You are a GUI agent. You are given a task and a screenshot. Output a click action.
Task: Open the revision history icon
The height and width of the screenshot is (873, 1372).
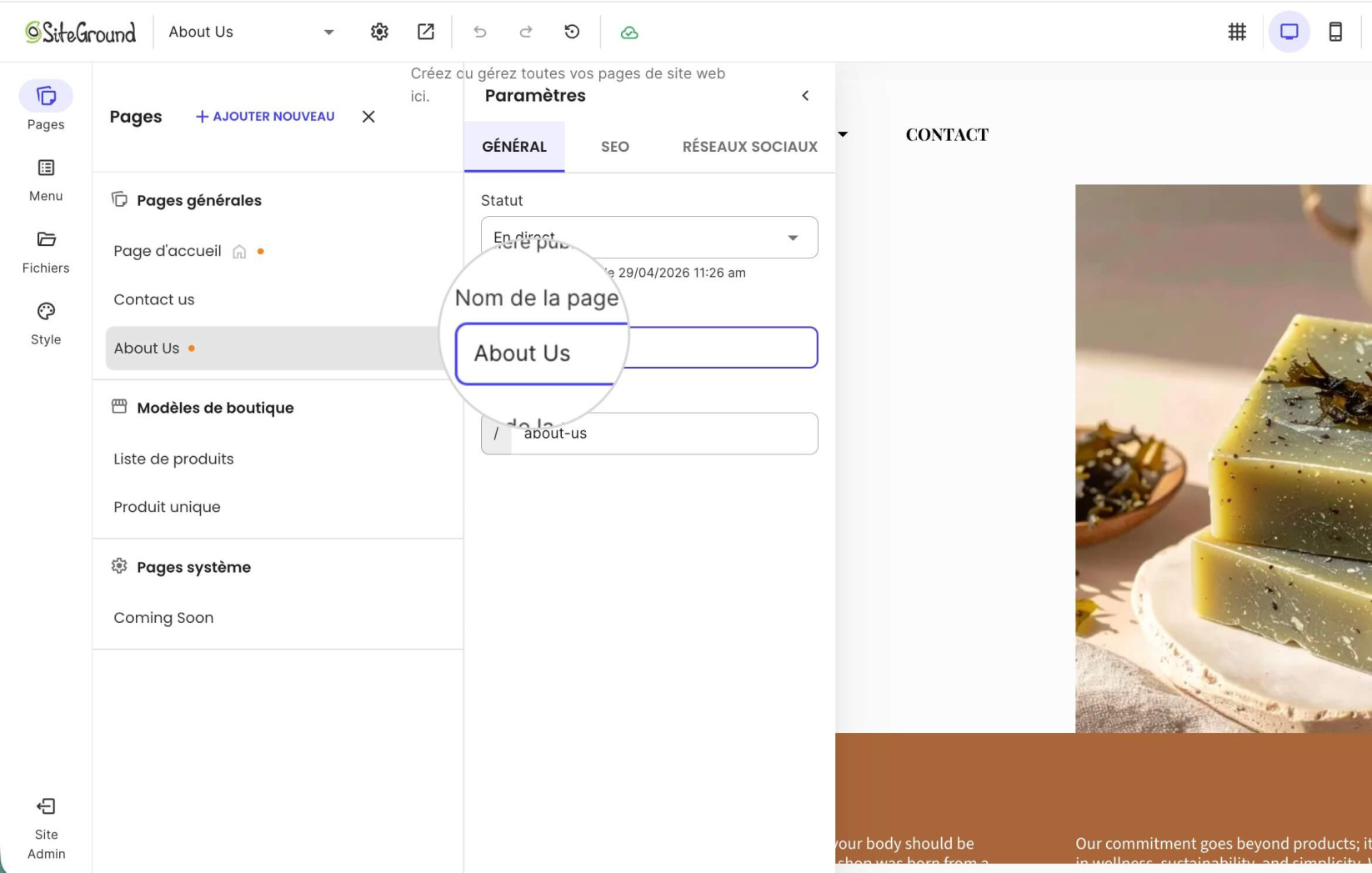coord(572,32)
